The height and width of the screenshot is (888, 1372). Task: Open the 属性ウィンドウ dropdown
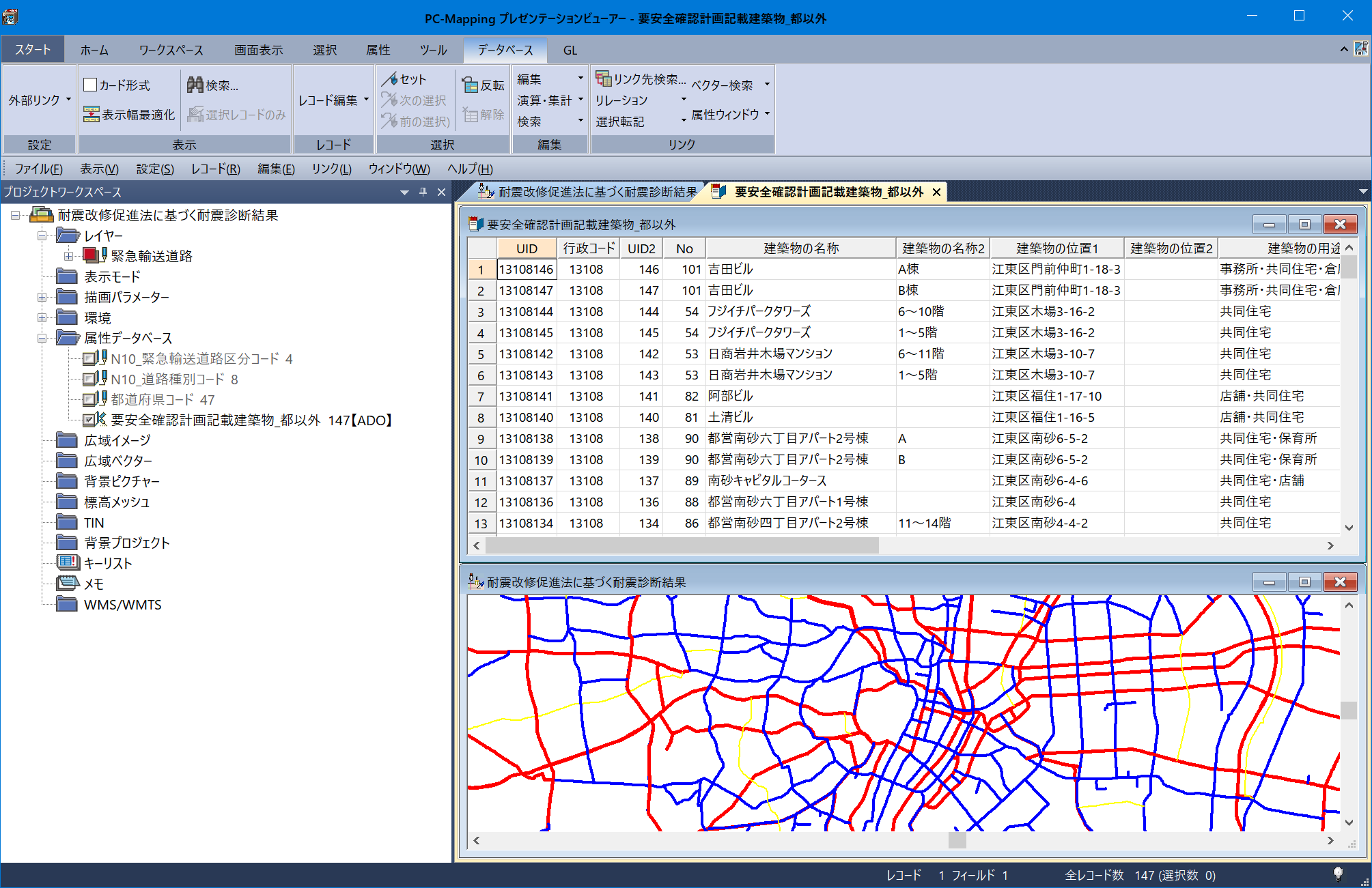[x=730, y=115]
